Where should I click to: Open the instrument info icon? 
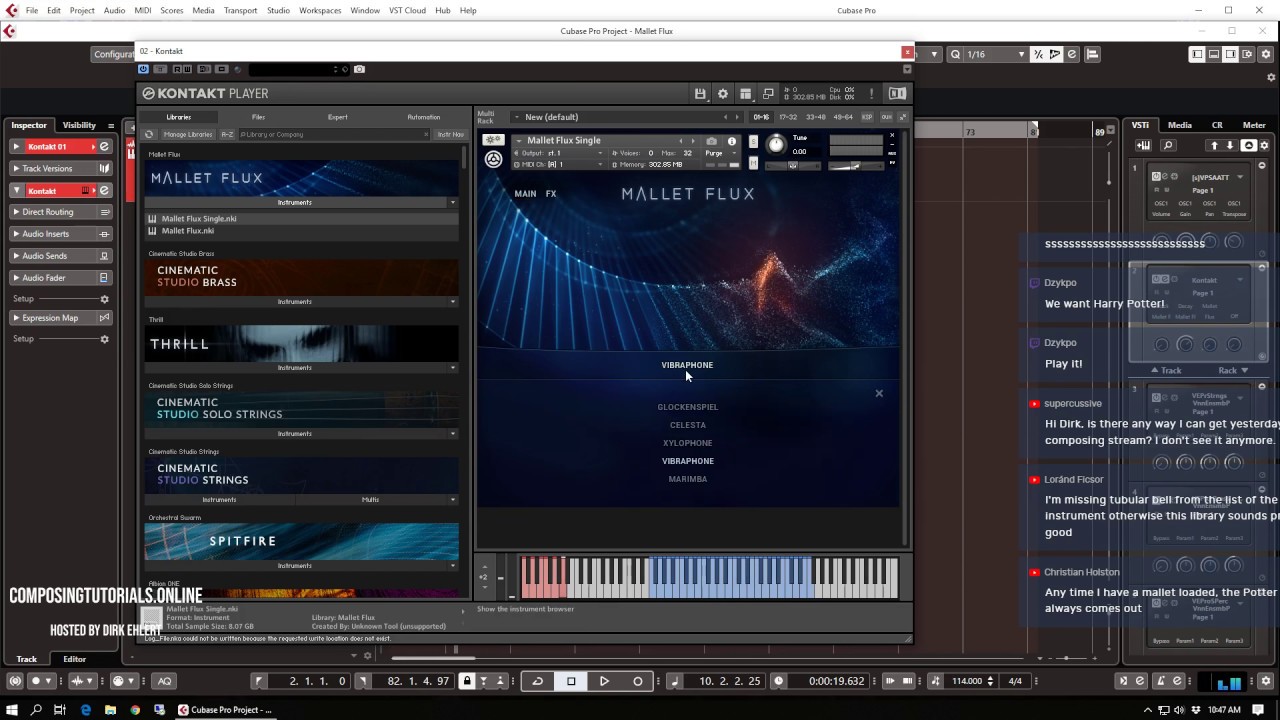pos(732,141)
